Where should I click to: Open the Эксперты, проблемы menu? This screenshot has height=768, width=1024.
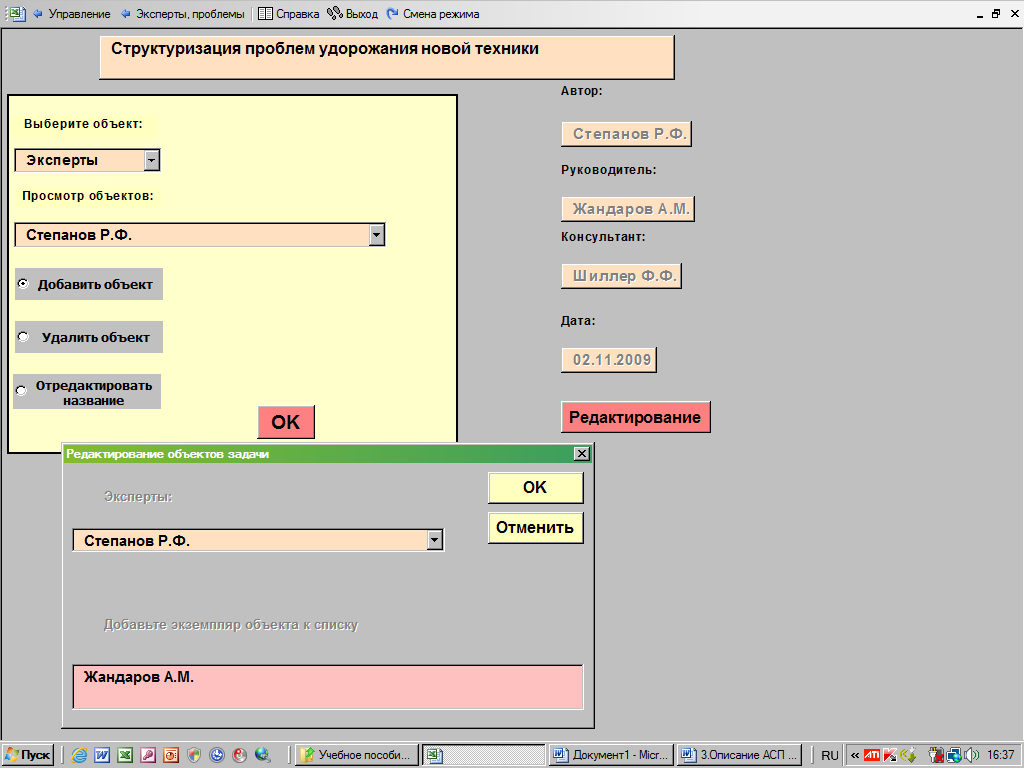pos(190,14)
